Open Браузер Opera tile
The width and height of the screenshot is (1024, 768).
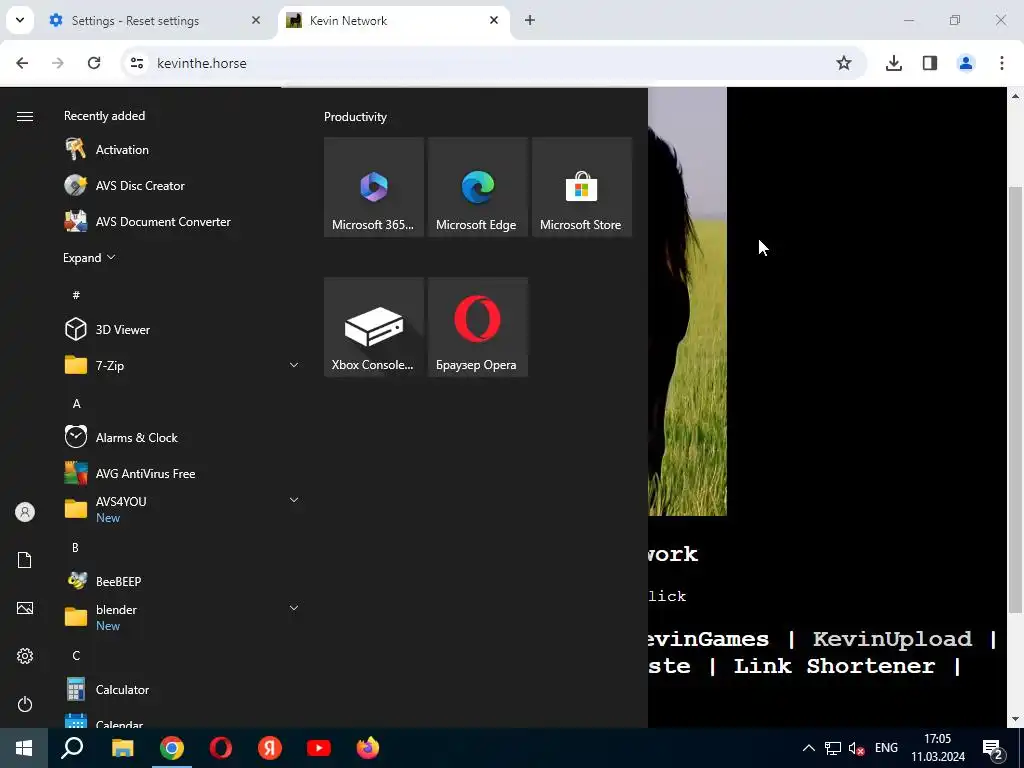(477, 327)
